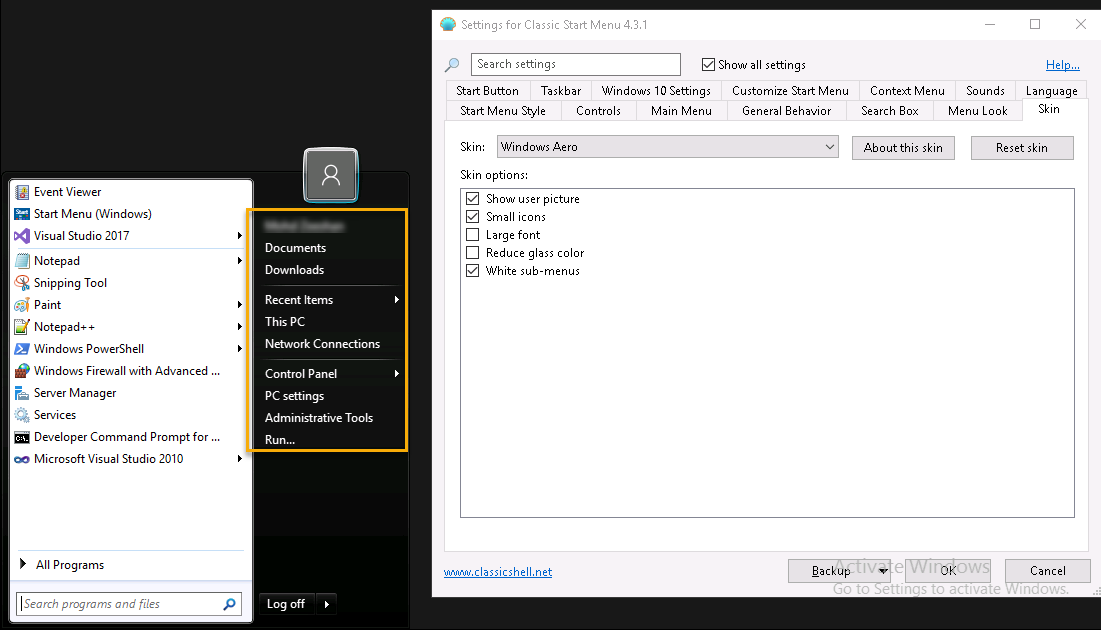Click the Server Manager icon
Viewport: 1101px width, 630px height.
tap(22, 393)
